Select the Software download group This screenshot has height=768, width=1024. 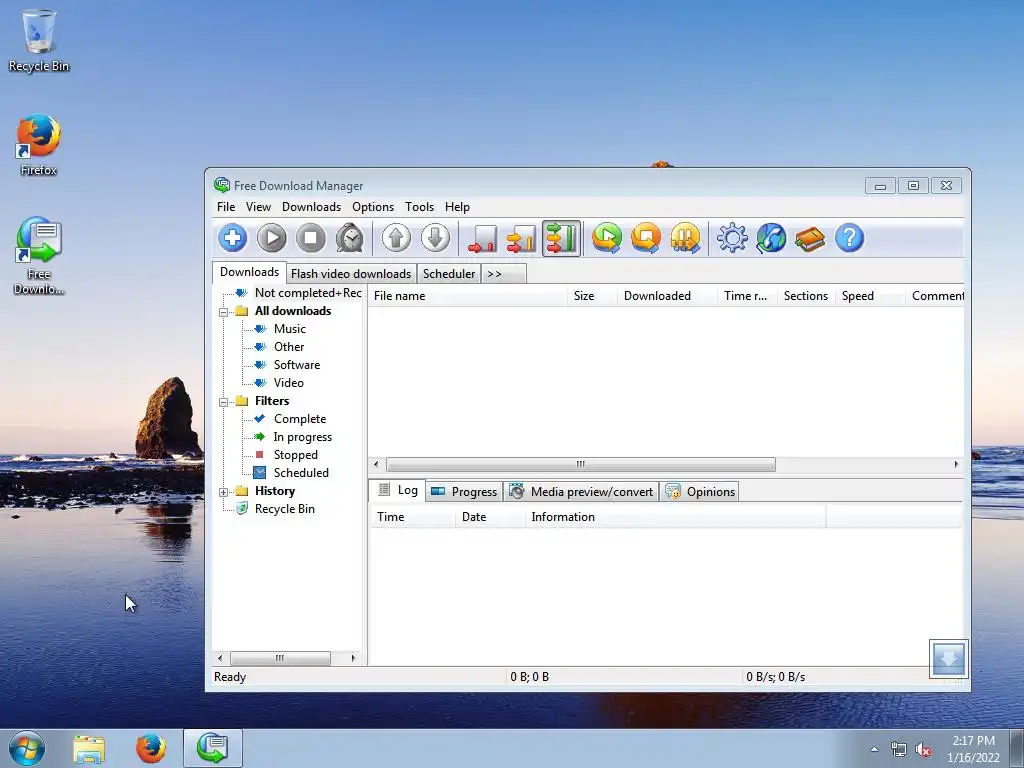click(296, 365)
